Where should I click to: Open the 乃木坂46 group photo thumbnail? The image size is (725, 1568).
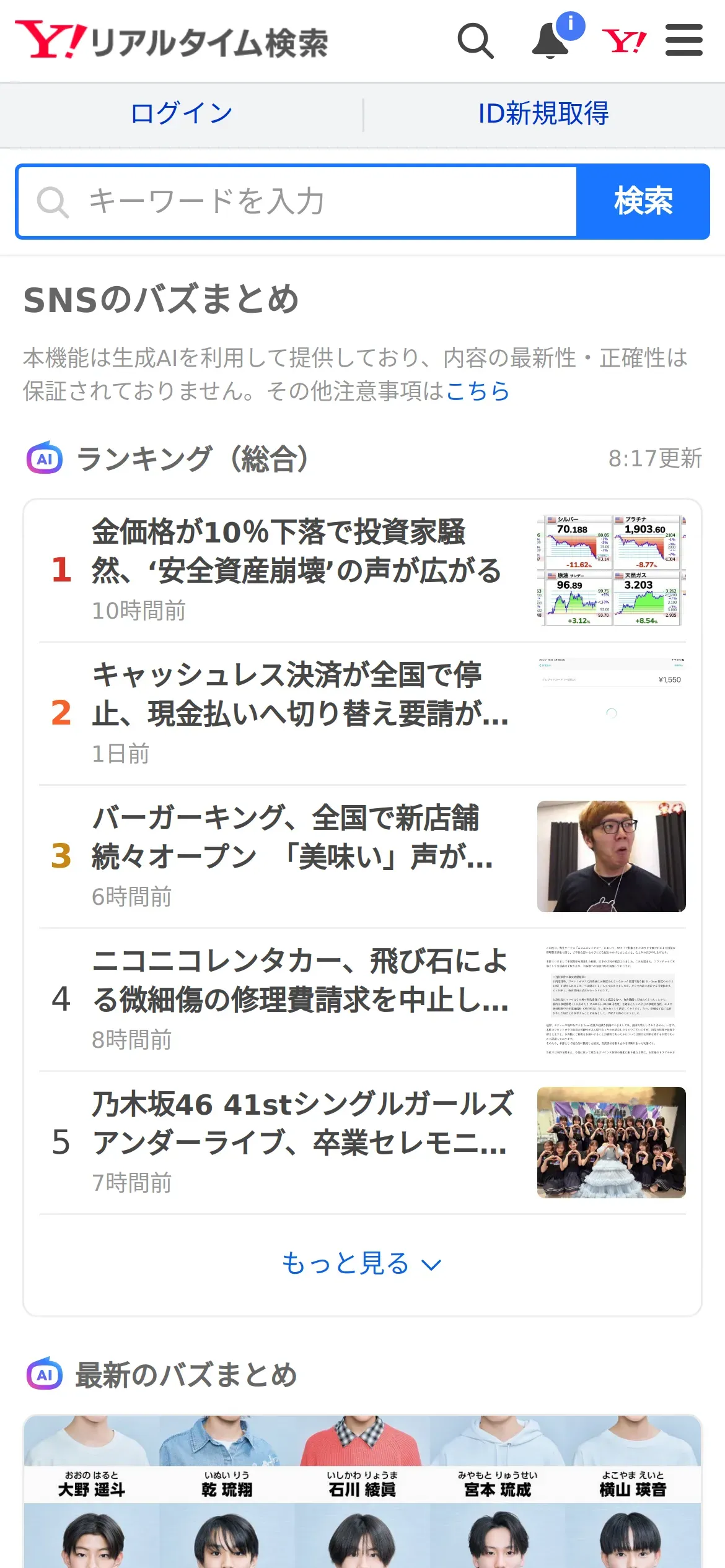click(612, 1142)
